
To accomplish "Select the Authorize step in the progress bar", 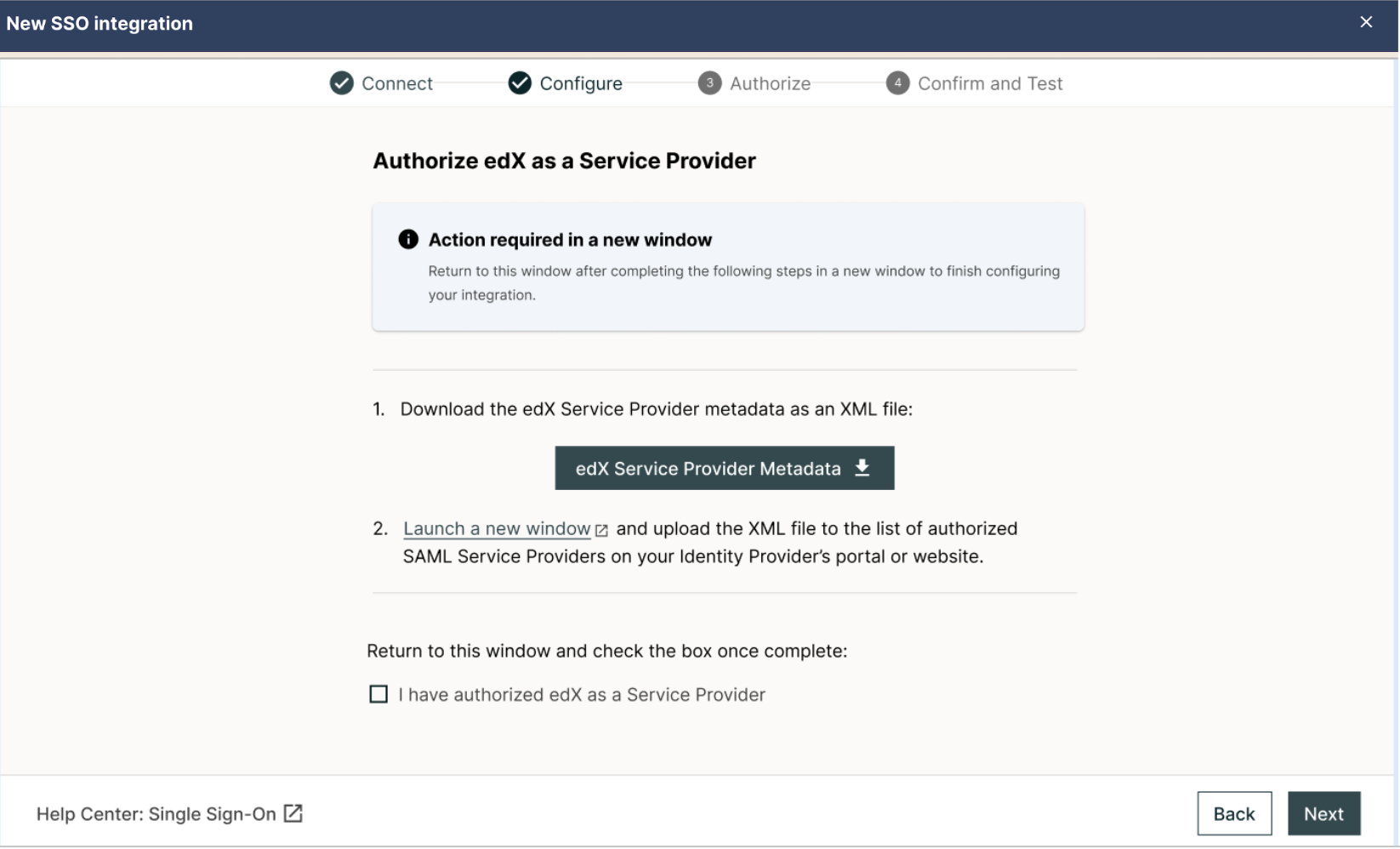I will click(x=770, y=83).
